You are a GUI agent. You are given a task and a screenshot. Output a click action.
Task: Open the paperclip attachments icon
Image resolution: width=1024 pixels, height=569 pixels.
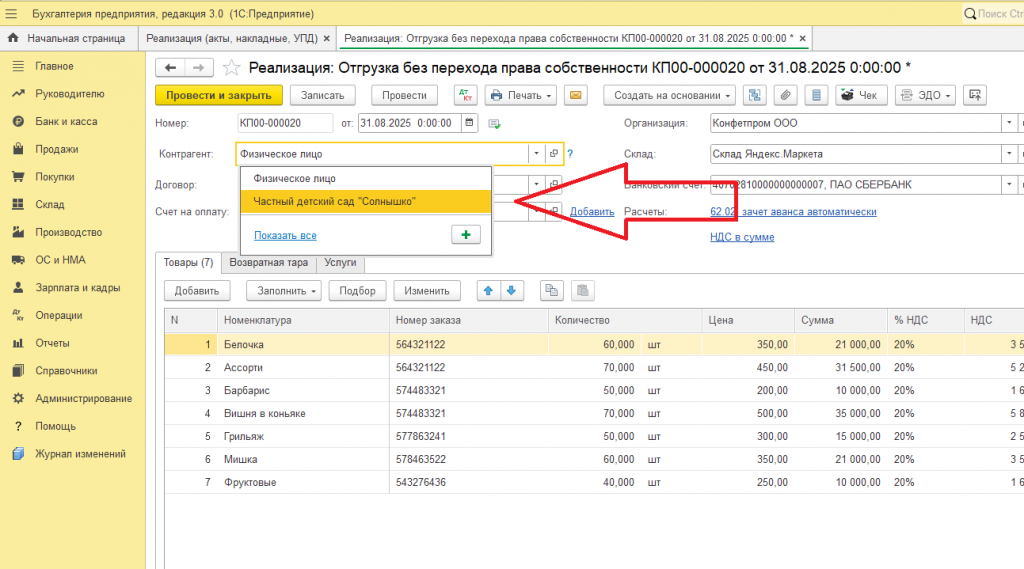(785, 95)
